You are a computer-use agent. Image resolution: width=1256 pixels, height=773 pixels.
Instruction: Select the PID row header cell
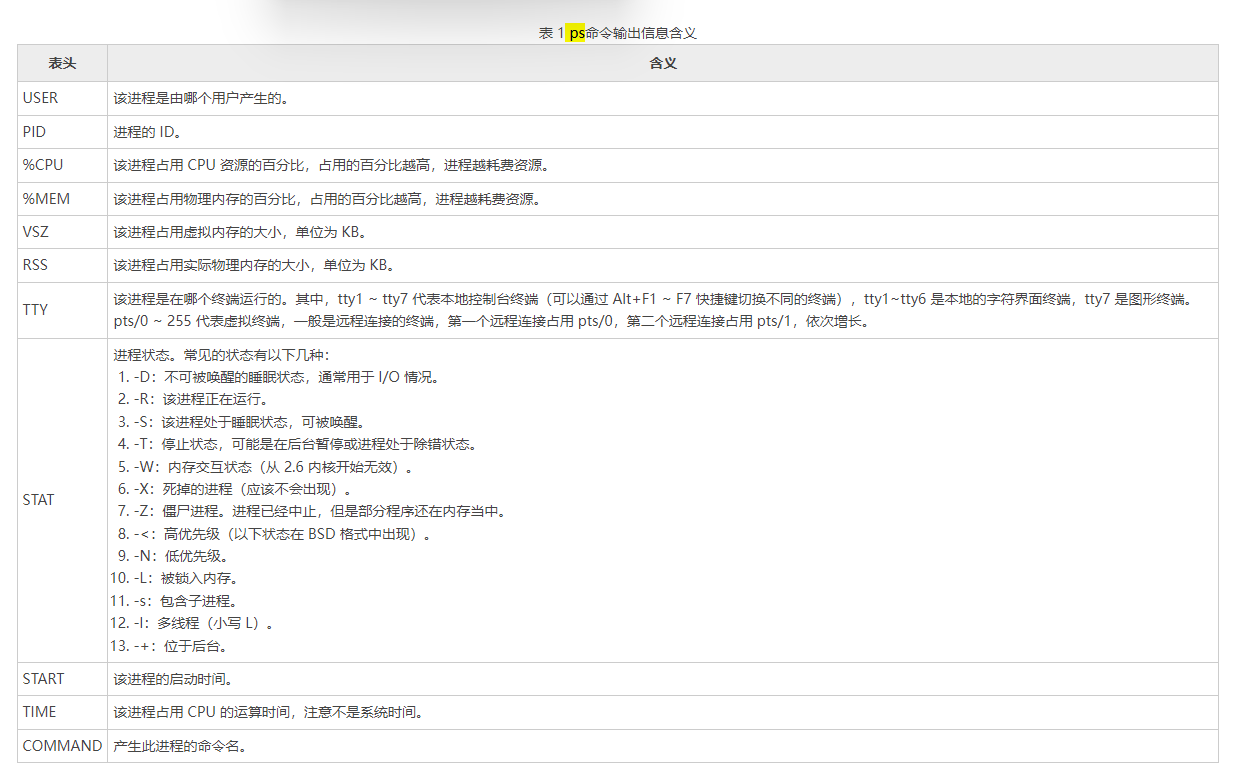[62, 132]
